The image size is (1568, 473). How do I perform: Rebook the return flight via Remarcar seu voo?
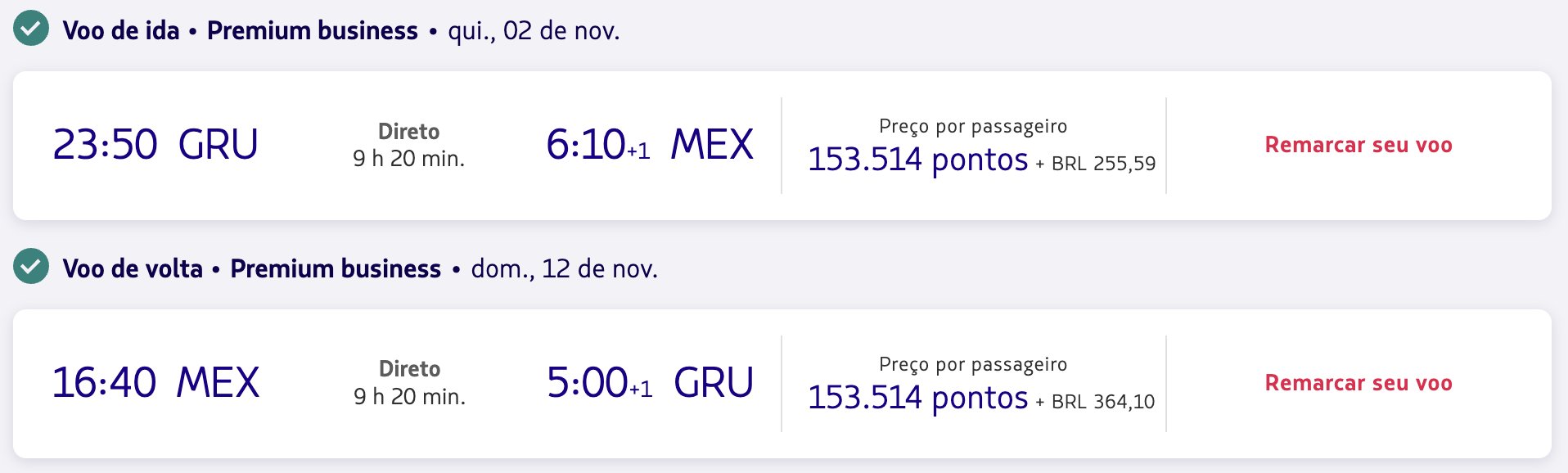click(1358, 383)
